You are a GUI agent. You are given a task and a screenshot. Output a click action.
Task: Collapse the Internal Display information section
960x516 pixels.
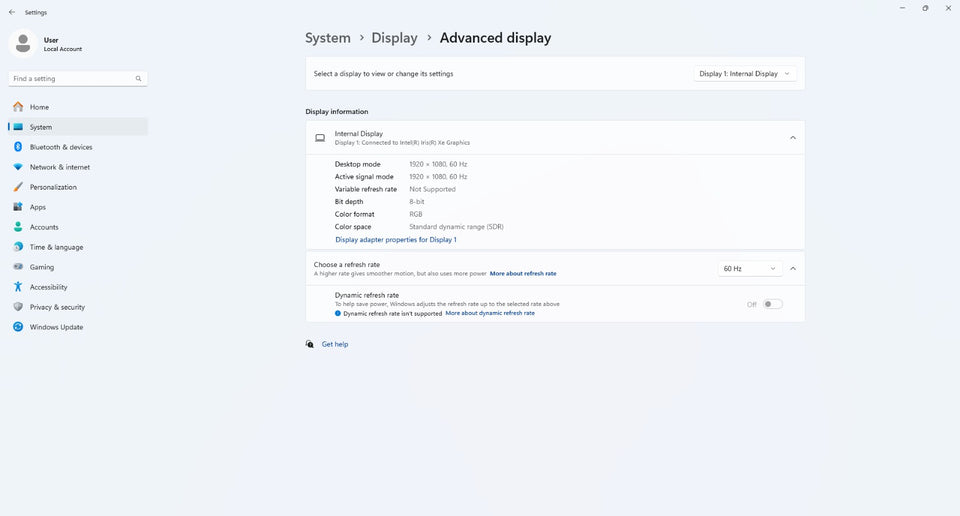[x=793, y=138]
